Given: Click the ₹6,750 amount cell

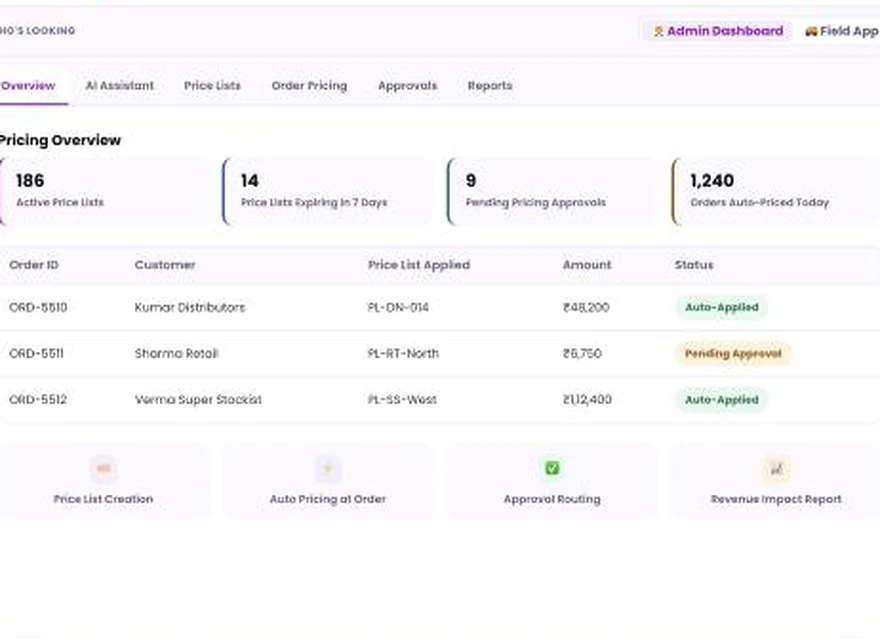Looking at the screenshot, I should (583, 354).
